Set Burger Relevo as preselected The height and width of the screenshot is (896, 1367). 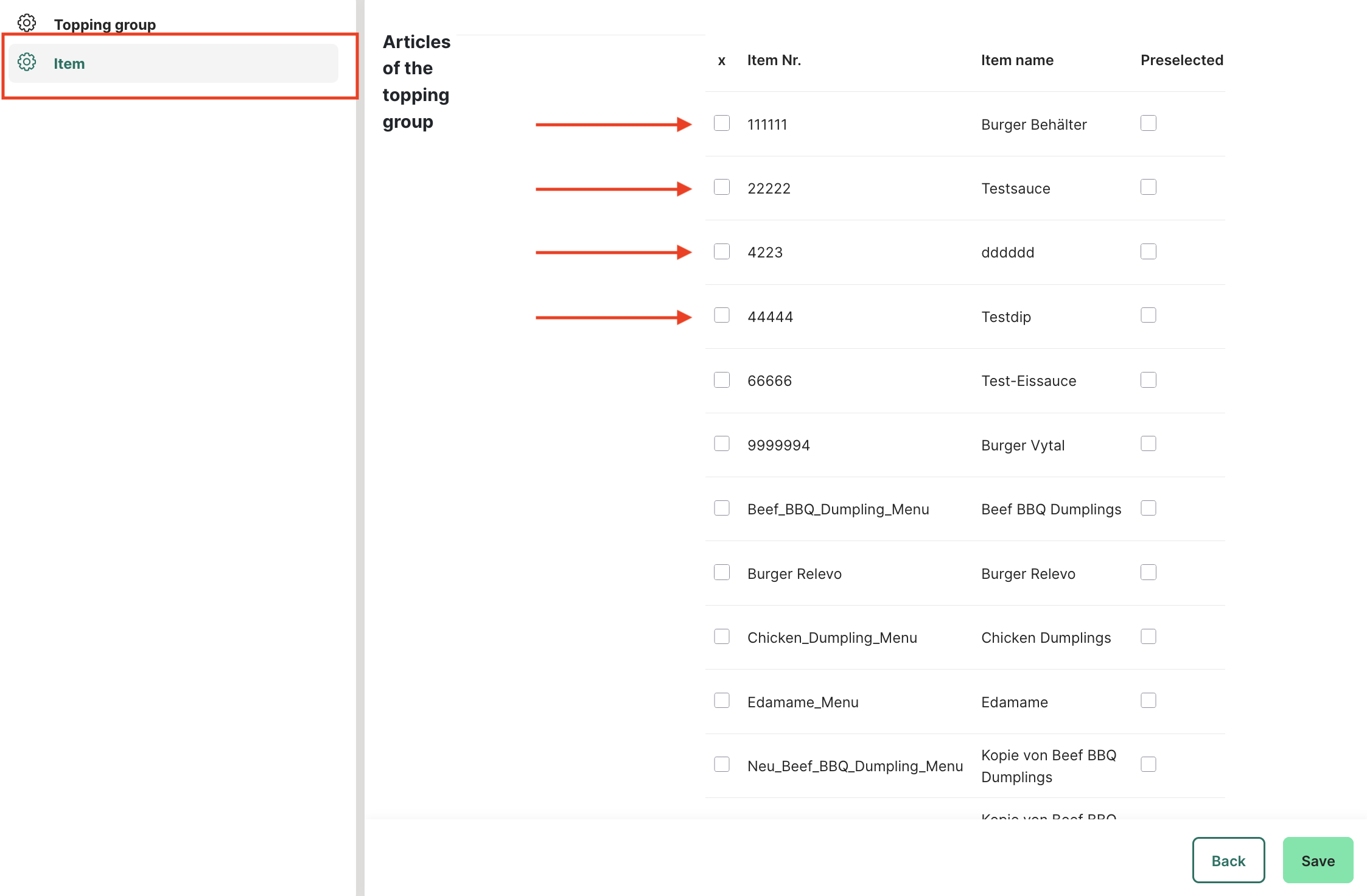pos(1148,573)
